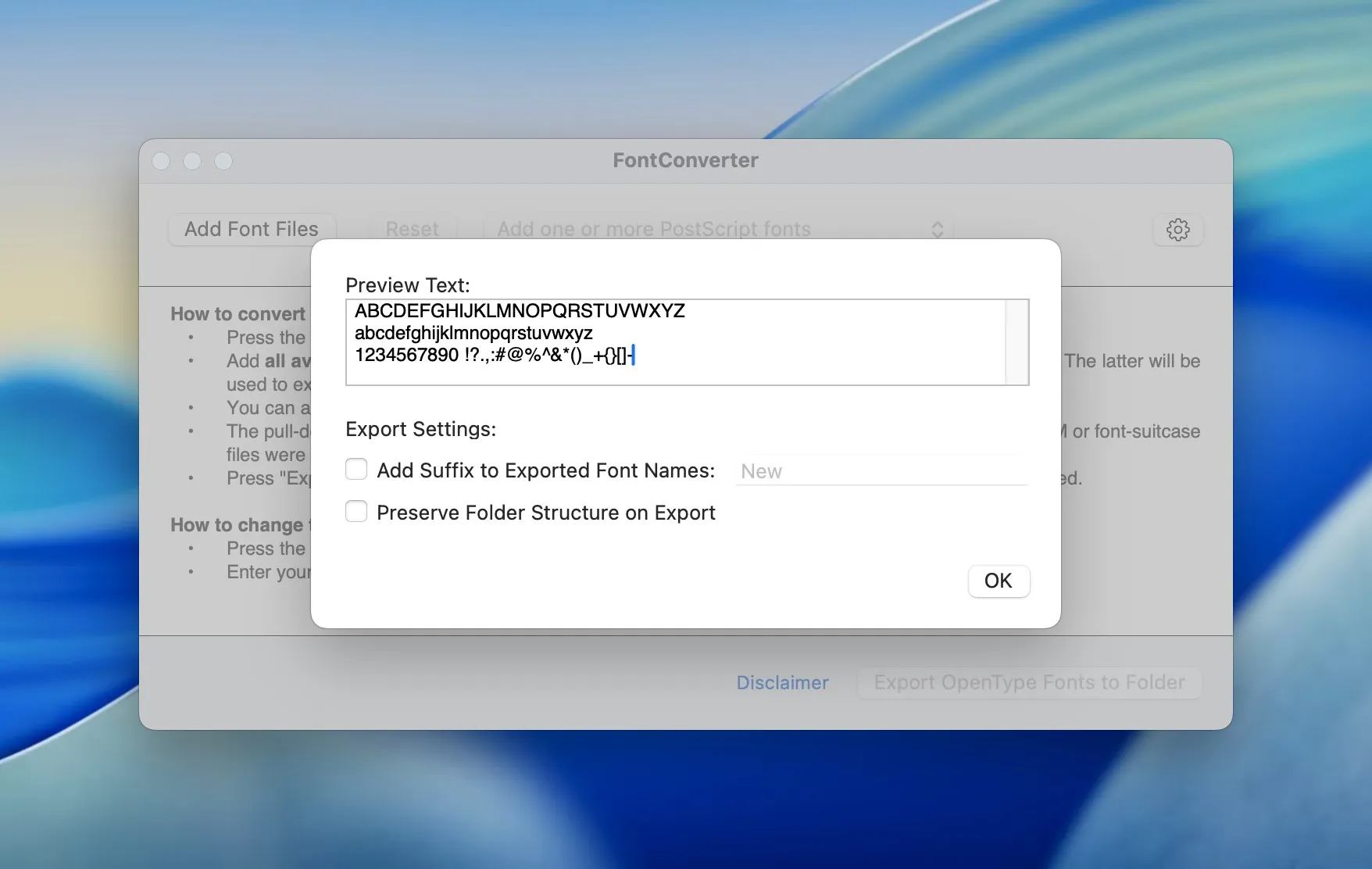Confirm the dialog with OK
Viewport: 1372px width, 869px height.
pyautogui.click(x=999, y=581)
